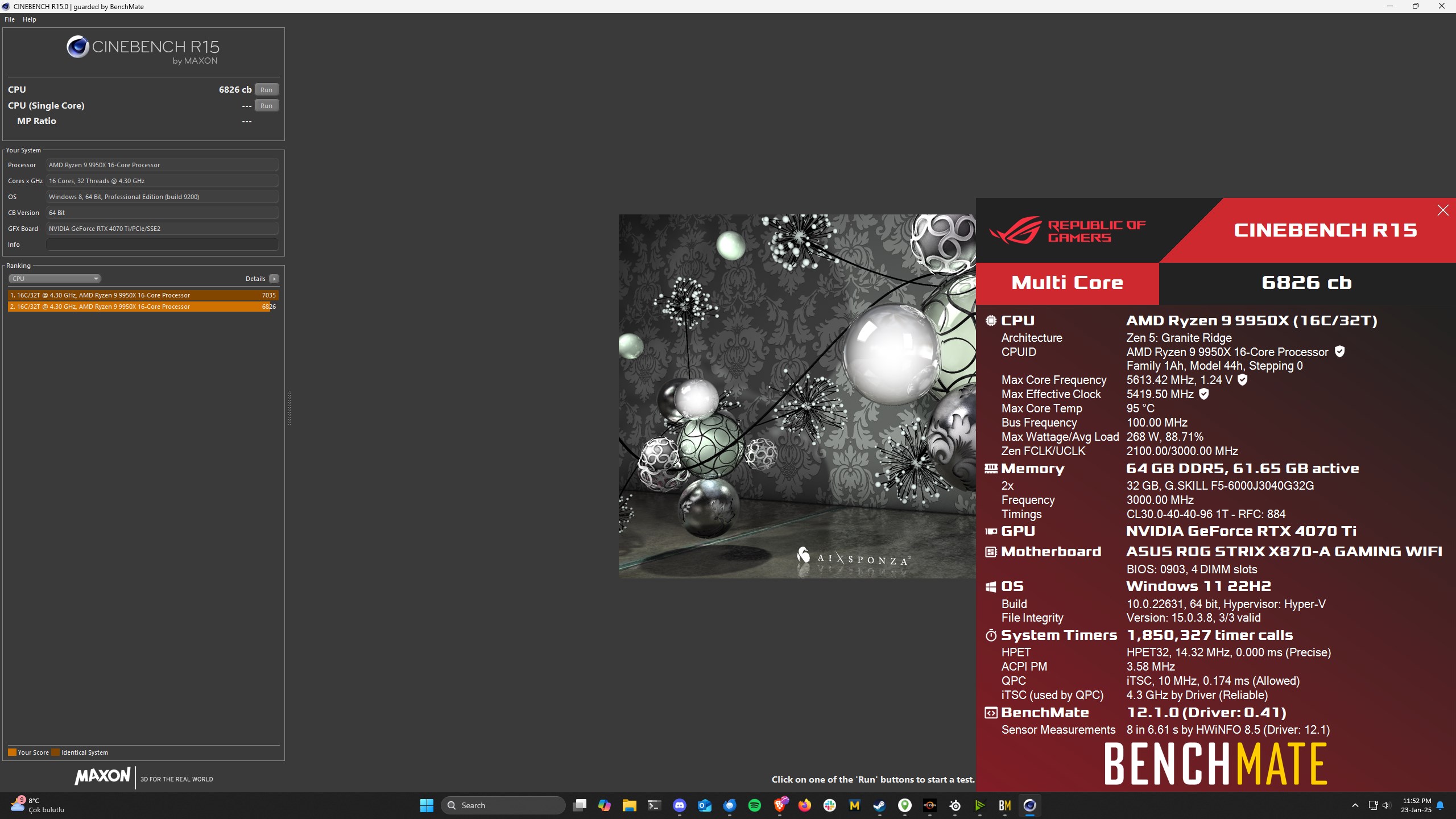Click the GFX Board field showing RTX 4070 Ti
The image size is (1456, 819).
162,229
